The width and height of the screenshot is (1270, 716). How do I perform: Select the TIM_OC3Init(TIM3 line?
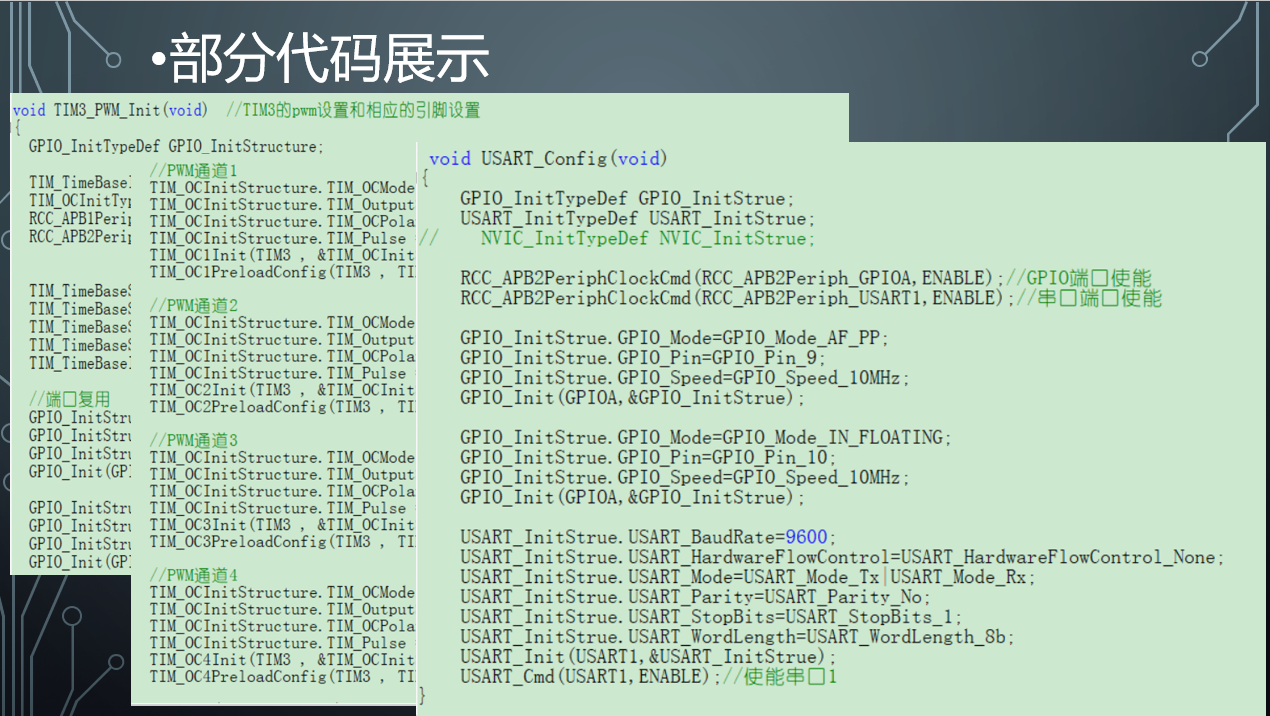[282, 525]
